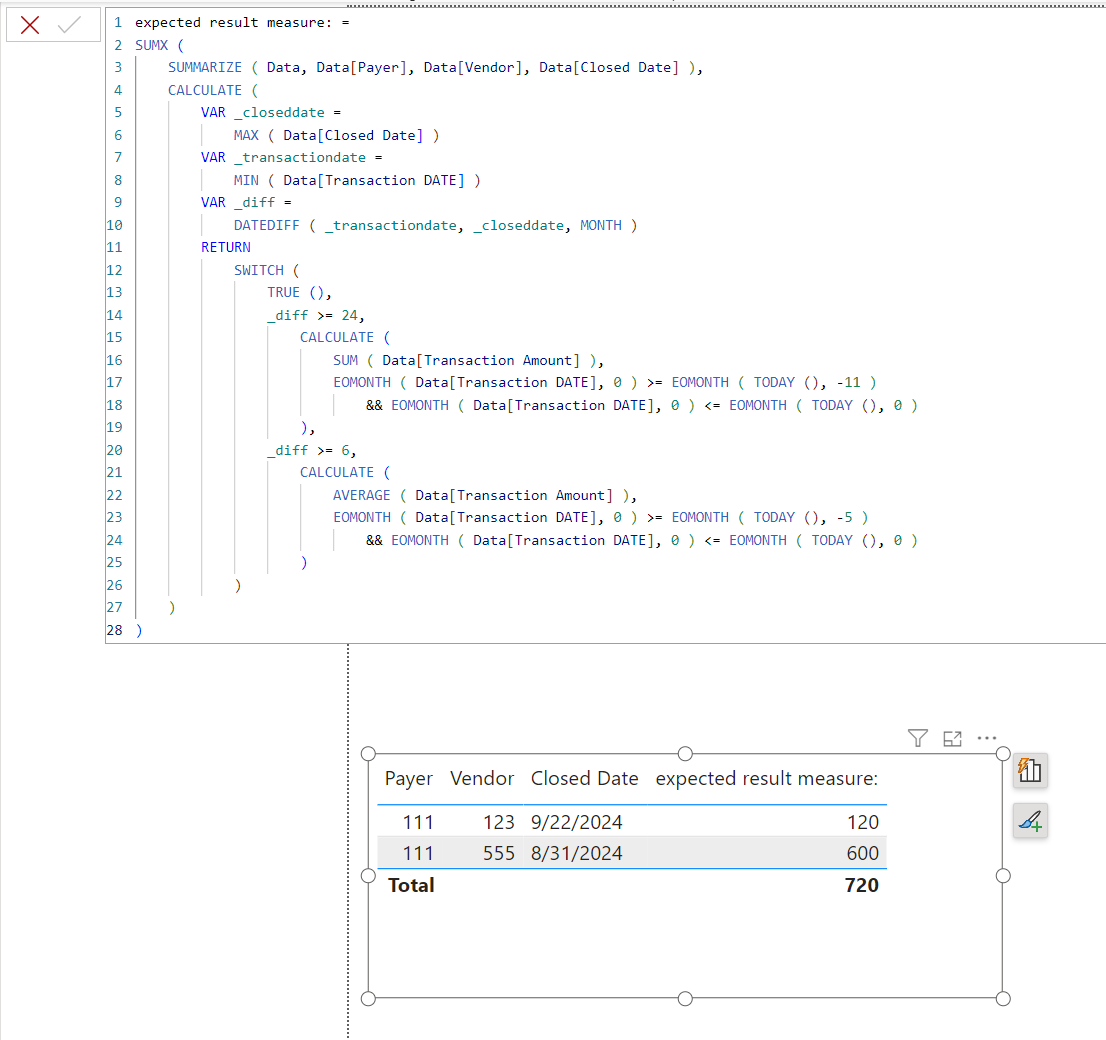Sort by the Payer column header
1106x1040 pixels.
click(408, 778)
